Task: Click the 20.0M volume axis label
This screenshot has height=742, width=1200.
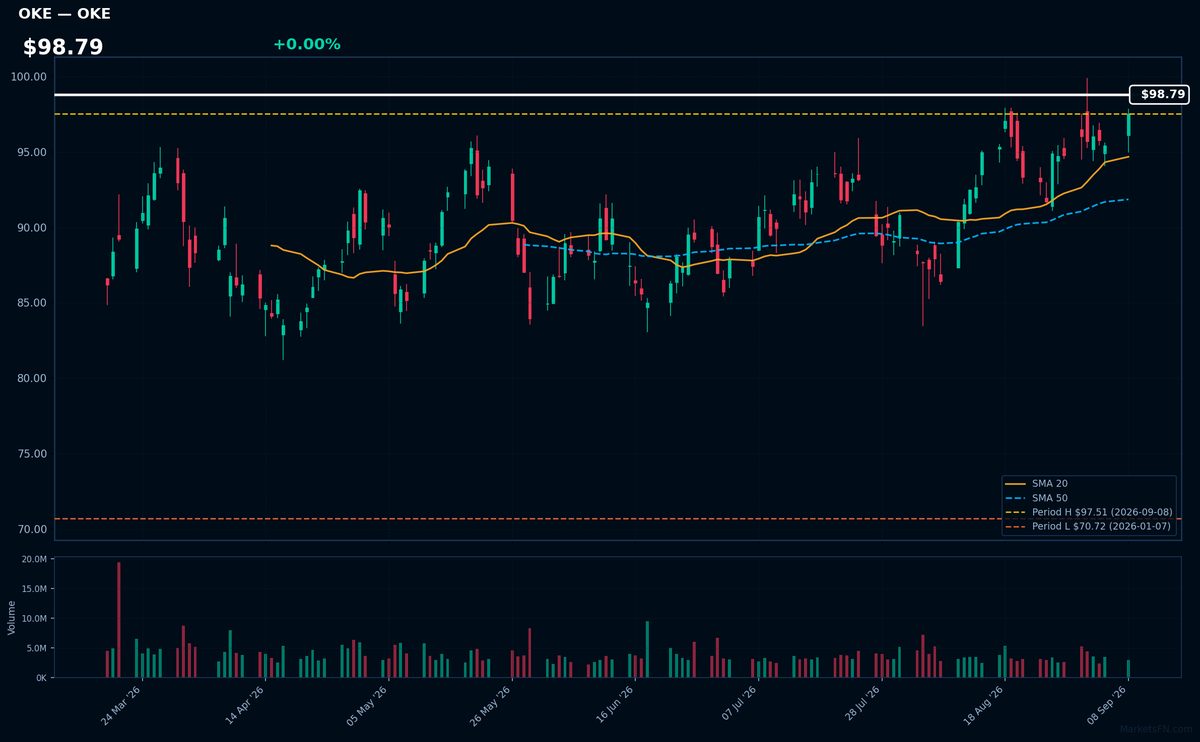Action: click(x=34, y=559)
